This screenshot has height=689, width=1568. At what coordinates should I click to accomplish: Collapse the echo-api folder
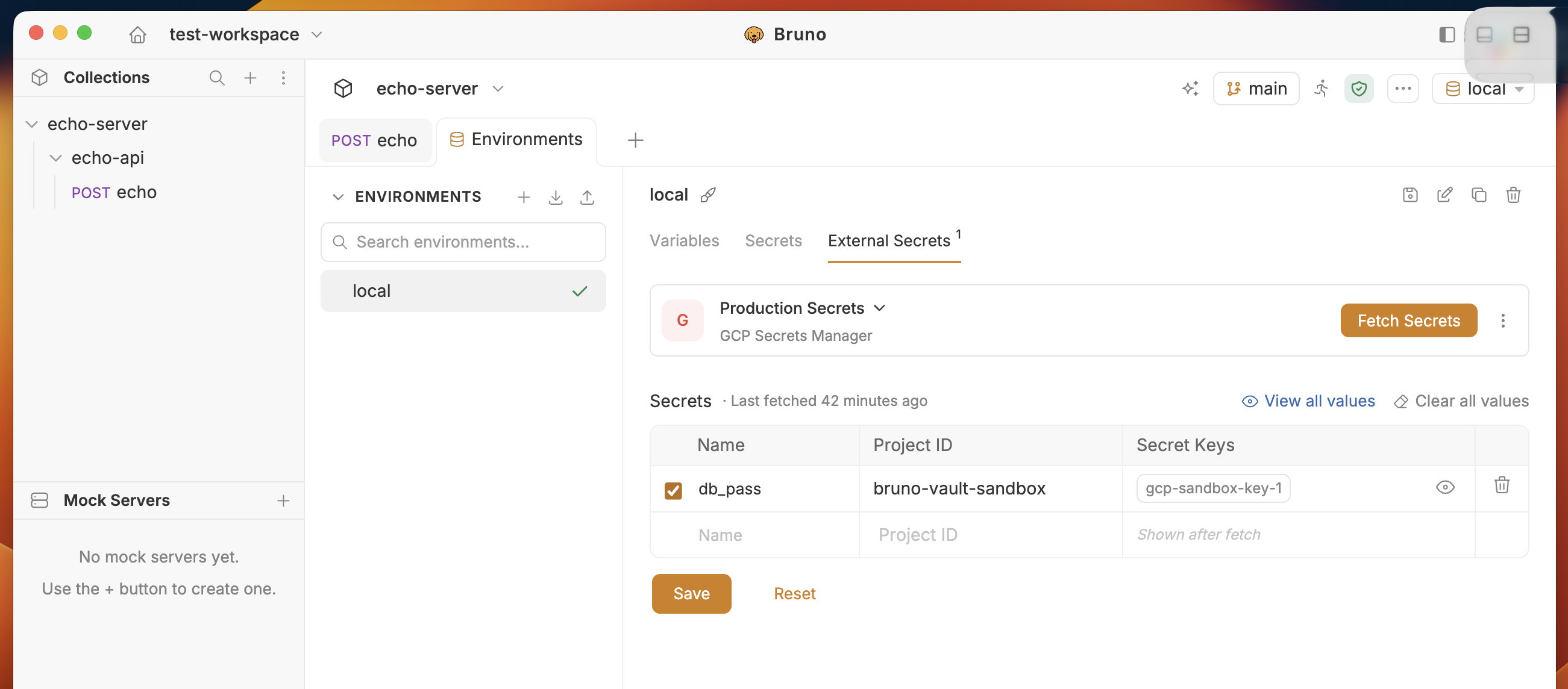coord(55,158)
